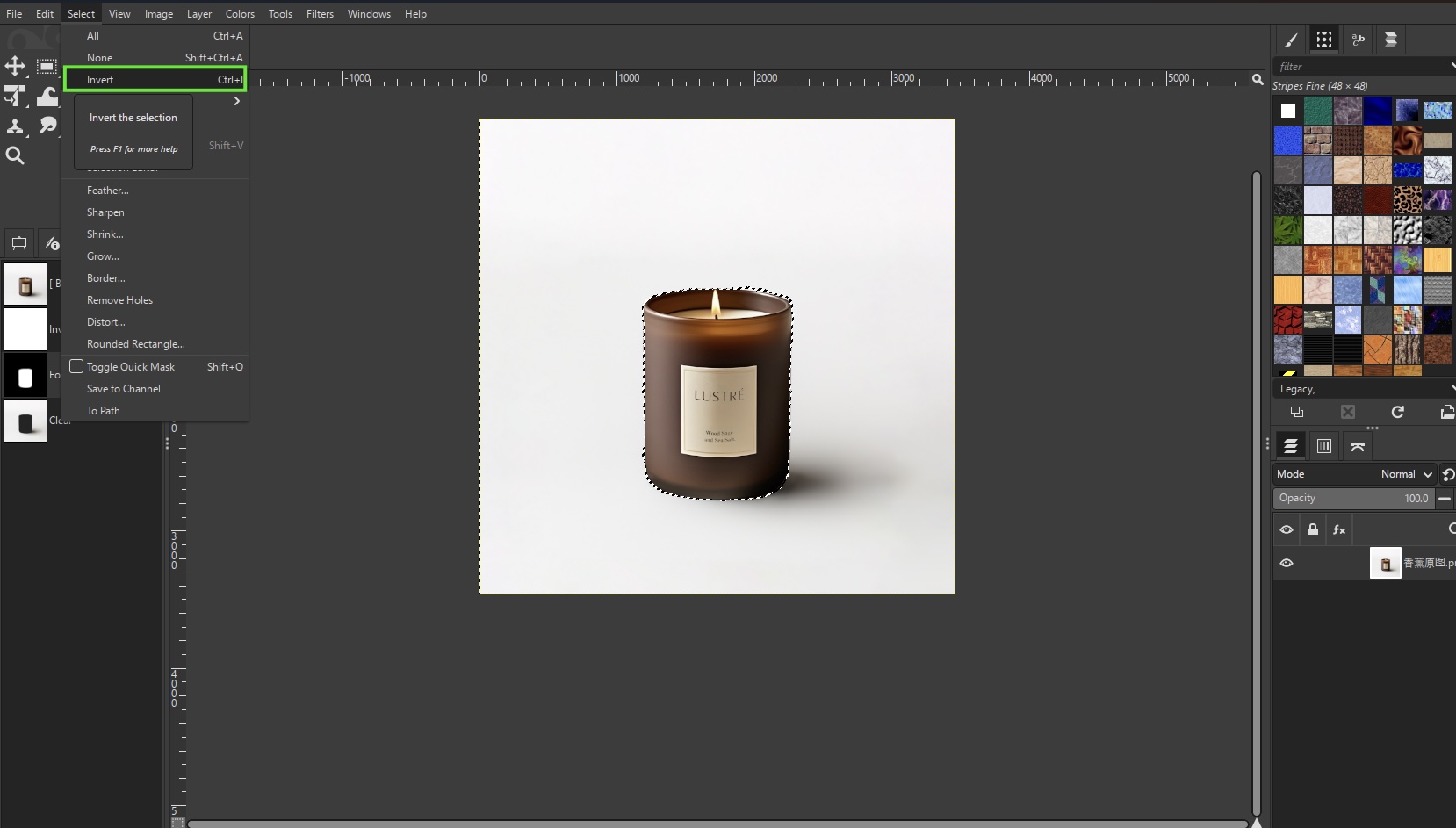Select the Crop/transform tool icon

pos(15,96)
